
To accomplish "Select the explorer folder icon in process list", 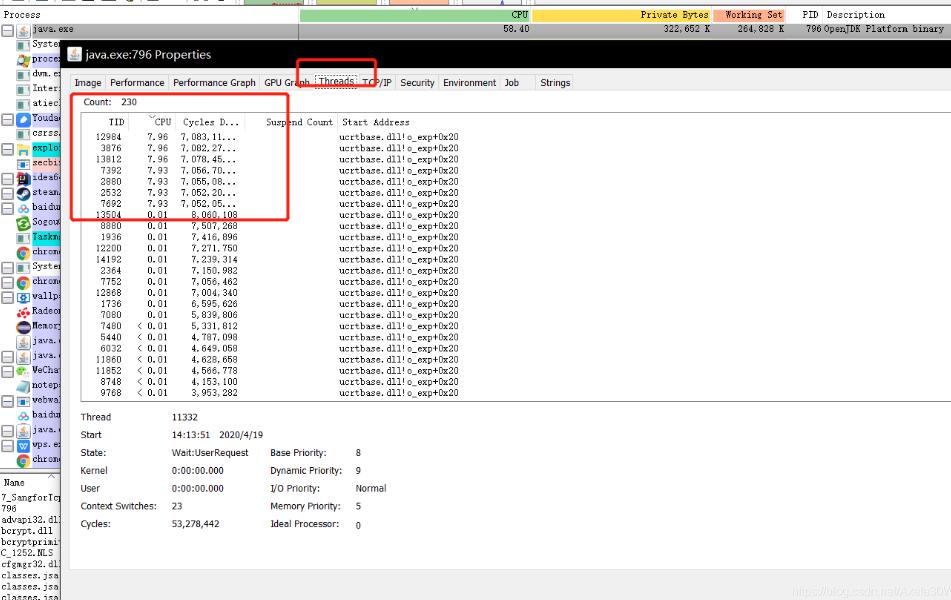I will 24,149.
